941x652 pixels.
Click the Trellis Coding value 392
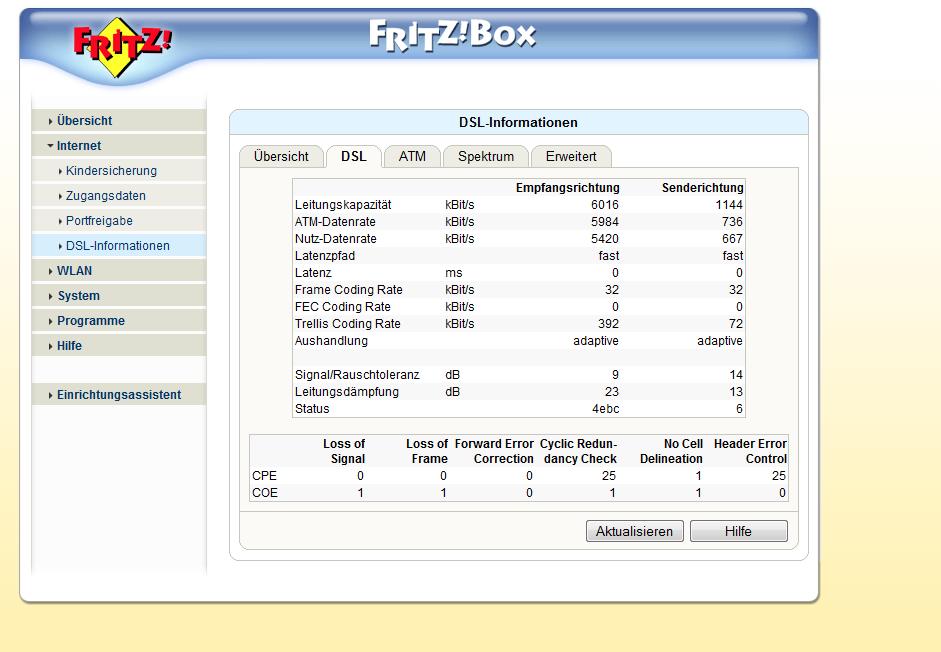click(x=609, y=324)
